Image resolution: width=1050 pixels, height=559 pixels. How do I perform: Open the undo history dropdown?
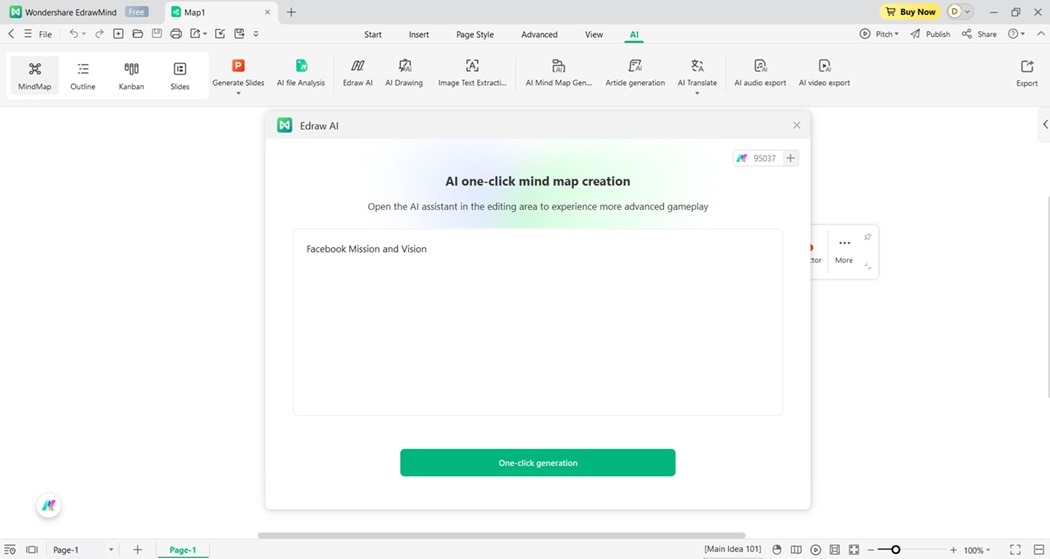click(x=84, y=33)
